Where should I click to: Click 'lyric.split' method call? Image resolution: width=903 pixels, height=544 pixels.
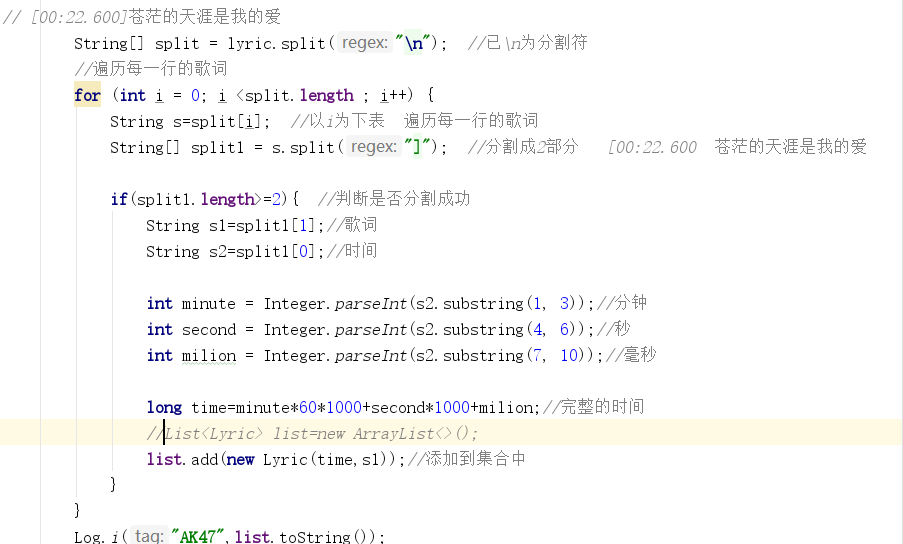(x=276, y=44)
